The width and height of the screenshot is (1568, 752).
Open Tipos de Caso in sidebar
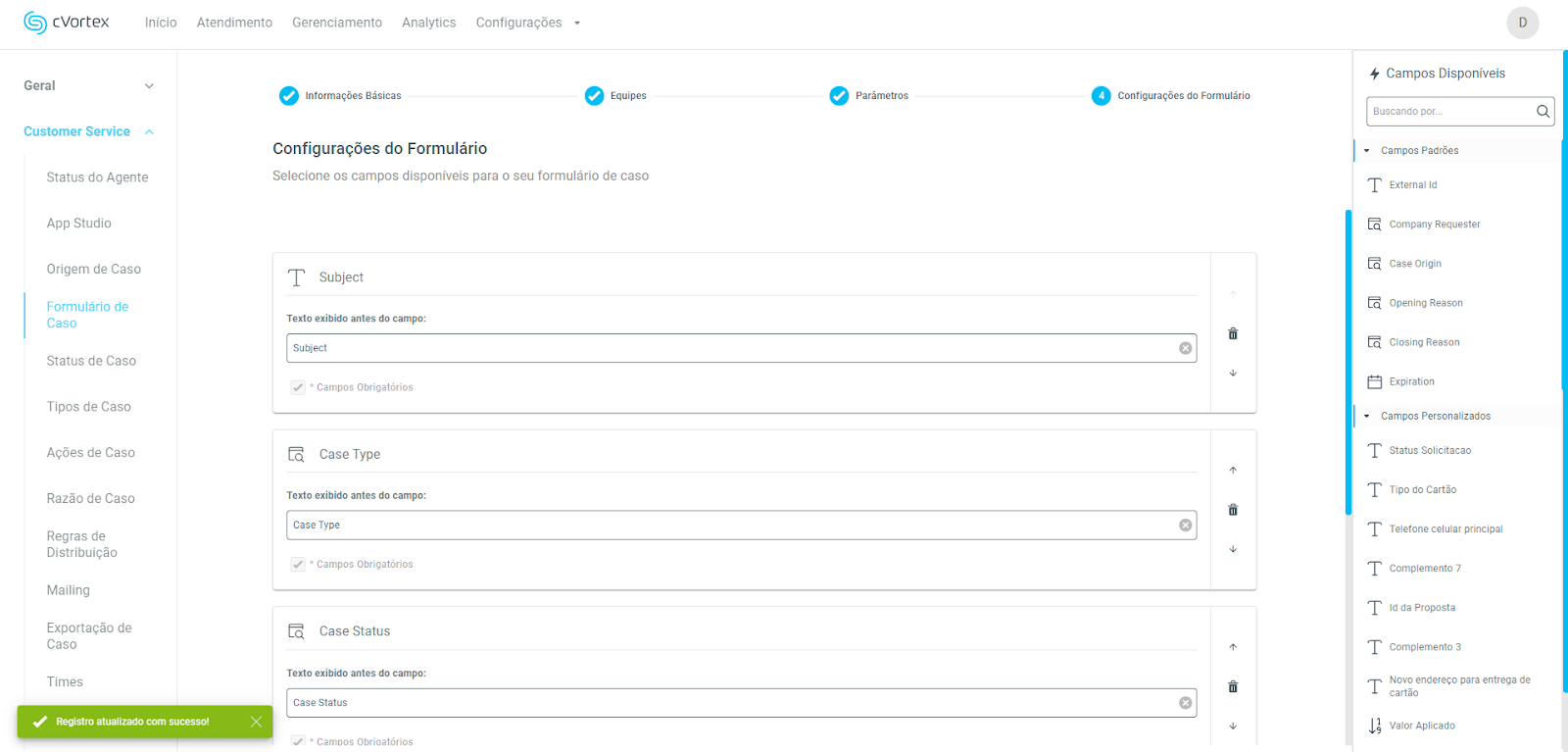[88, 407]
